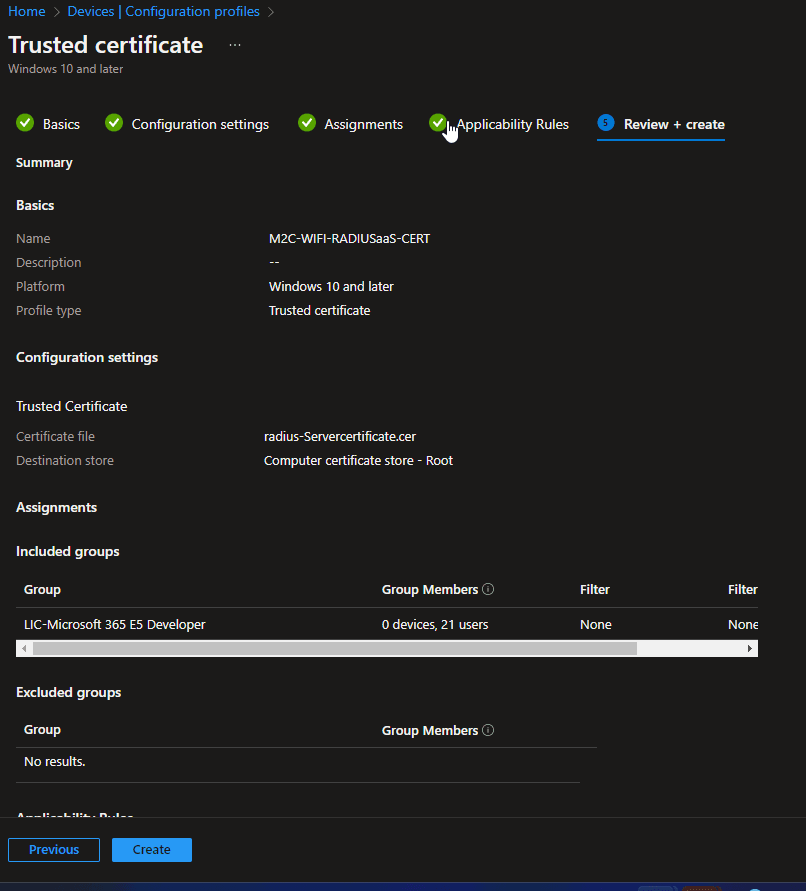
Task: Click the blue step 5 circle icon
Action: point(605,123)
